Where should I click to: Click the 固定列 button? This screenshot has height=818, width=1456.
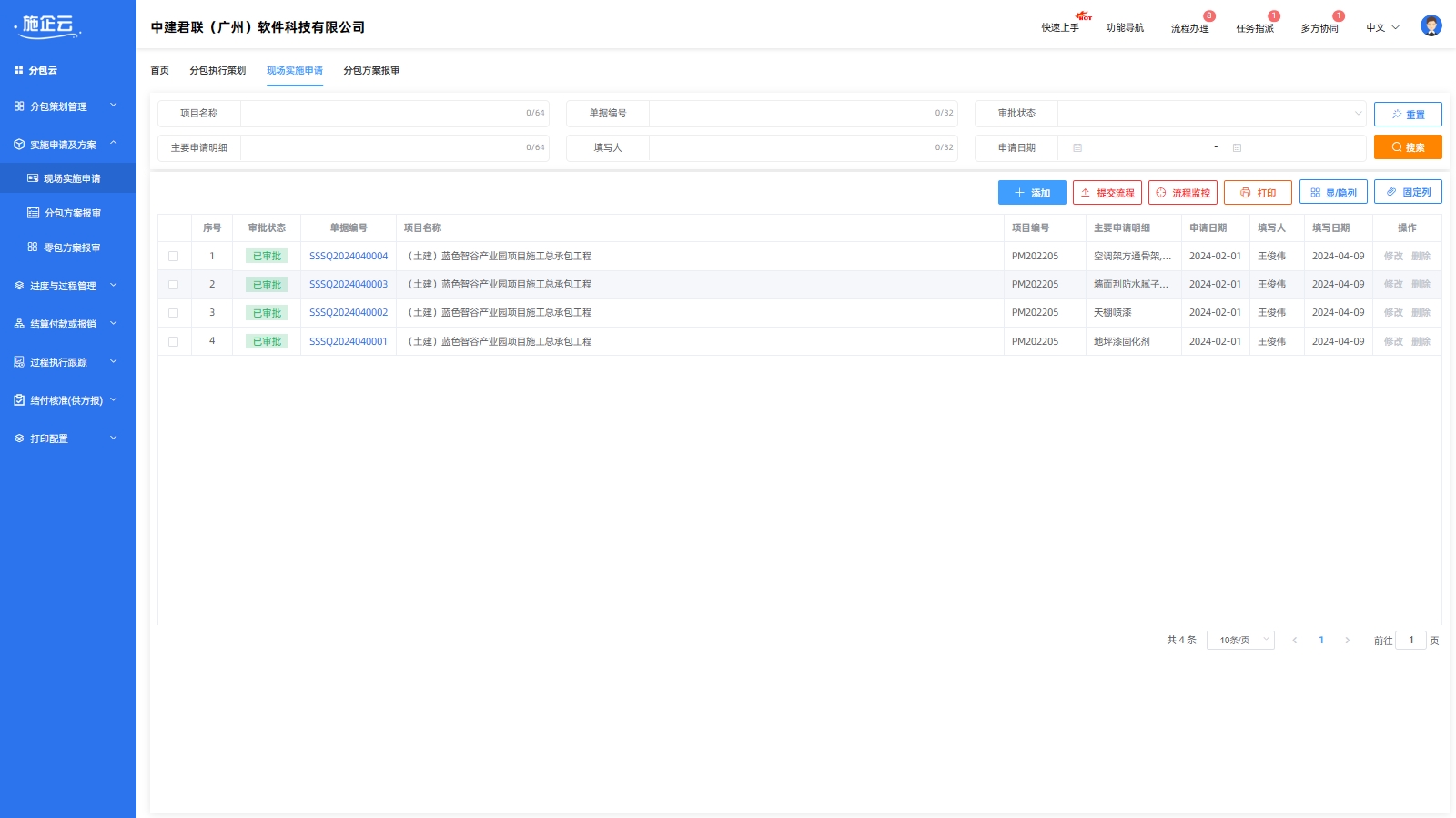pyautogui.click(x=1408, y=192)
